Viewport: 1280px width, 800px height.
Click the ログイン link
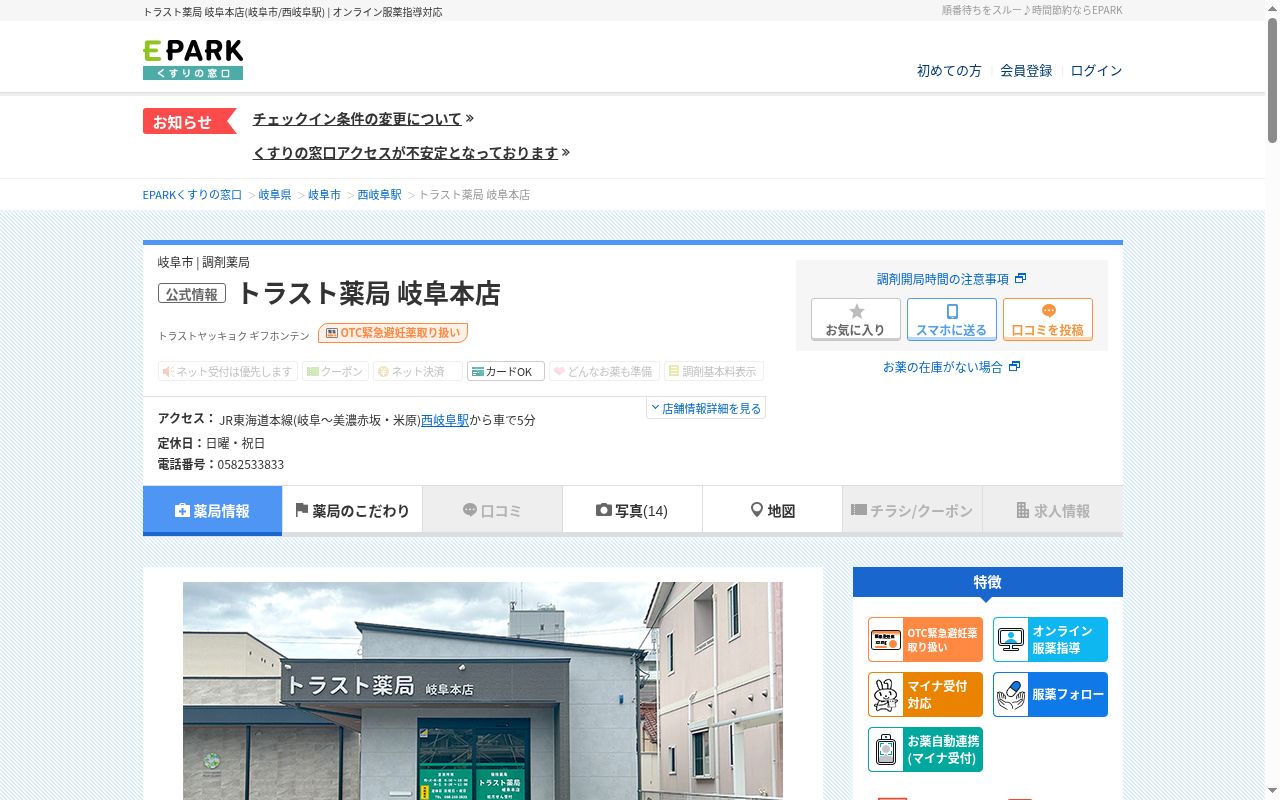click(x=1096, y=71)
